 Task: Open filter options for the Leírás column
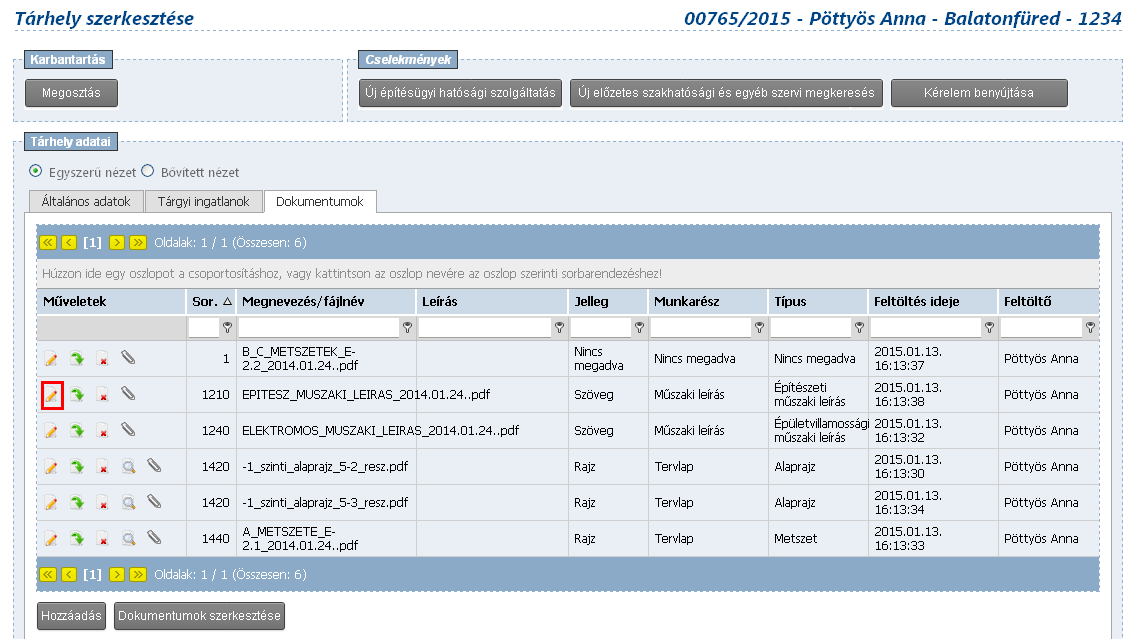pyautogui.click(x=559, y=328)
